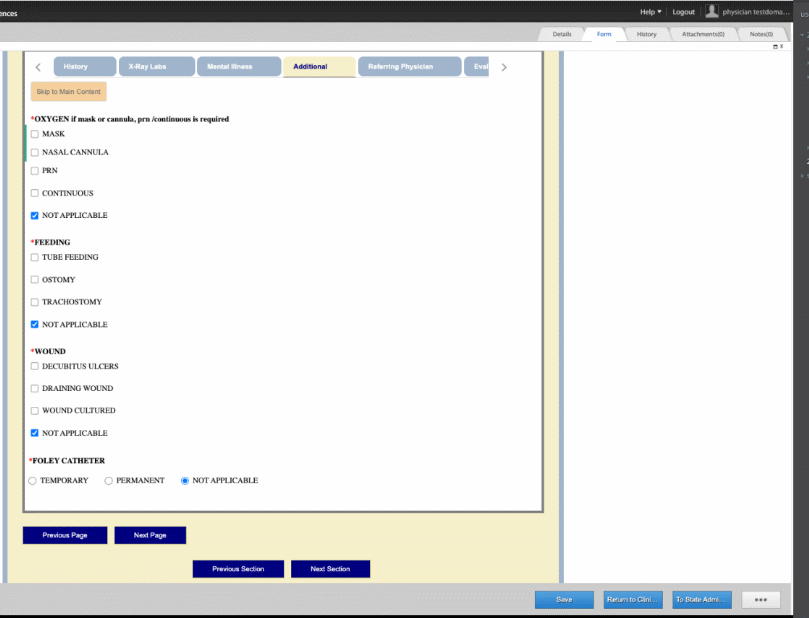
Task: Open the Details tab
Action: pos(562,34)
